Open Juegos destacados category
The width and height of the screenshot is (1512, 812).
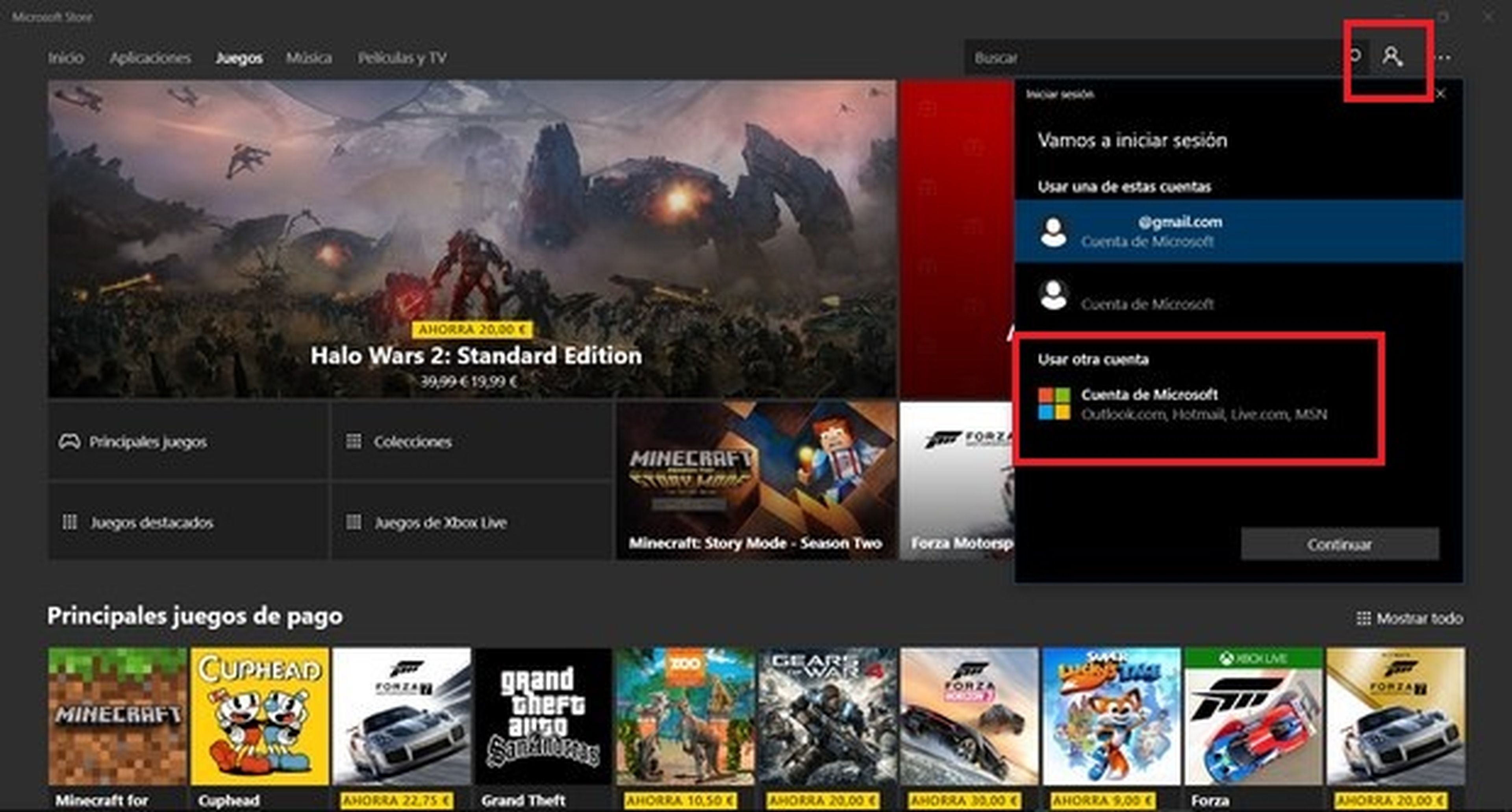click(x=188, y=522)
